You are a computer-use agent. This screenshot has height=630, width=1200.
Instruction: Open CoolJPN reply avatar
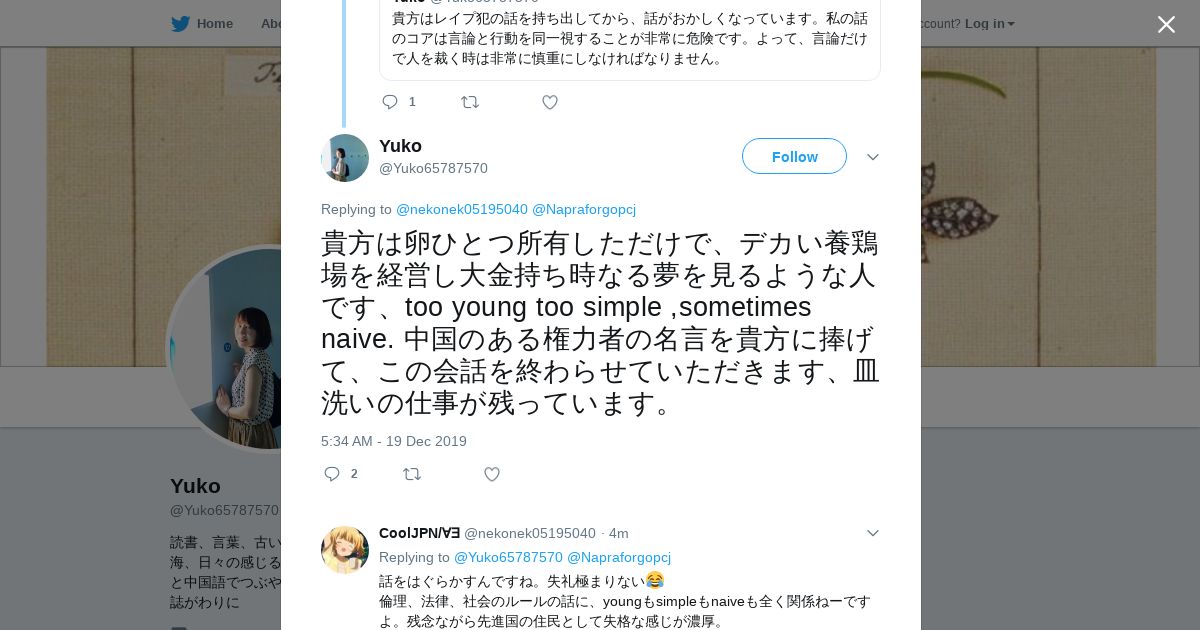pyautogui.click(x=345, y=550)
